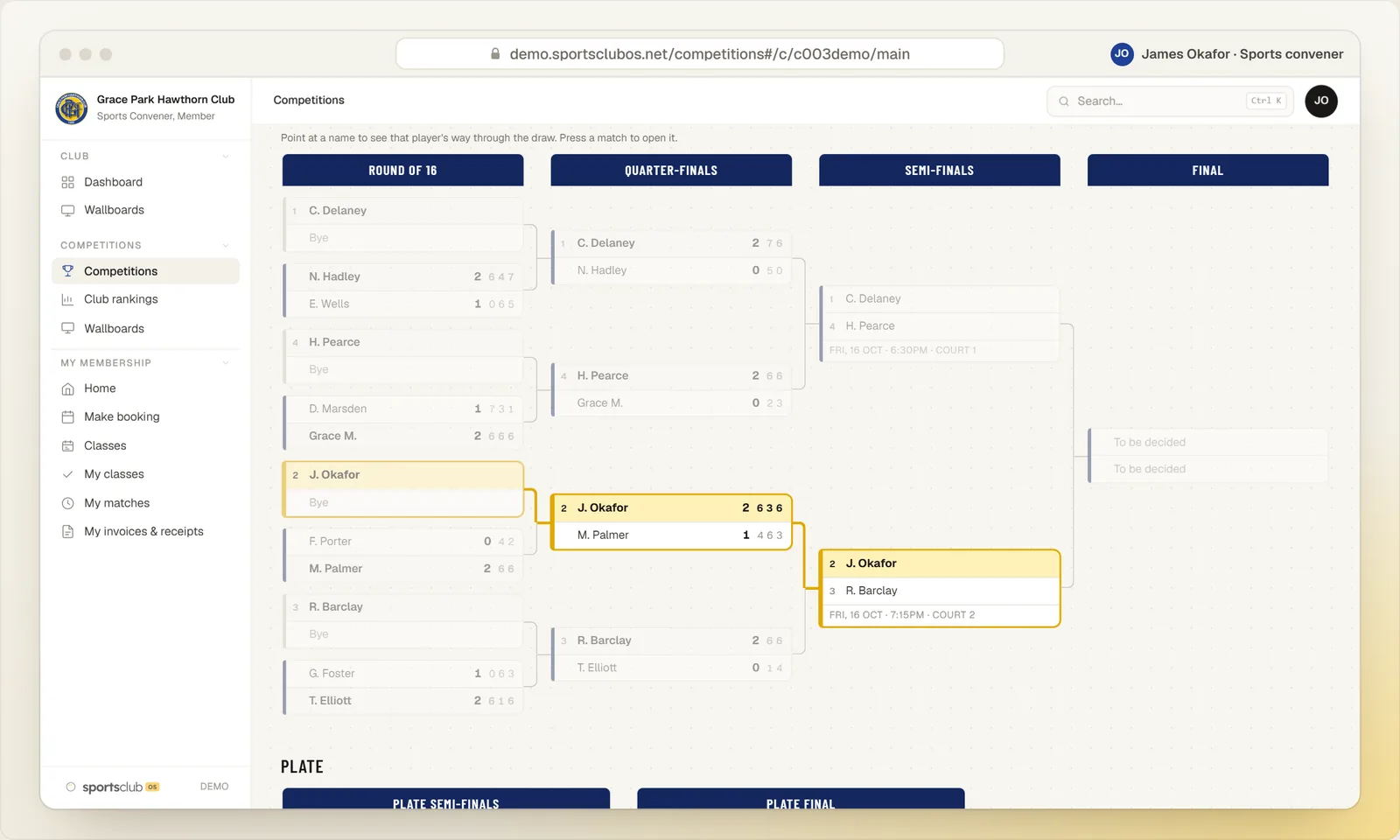Open Dashboard grid icon in sidebar
This screenshot has width=1400, height=840.
[x=67, y=182]
